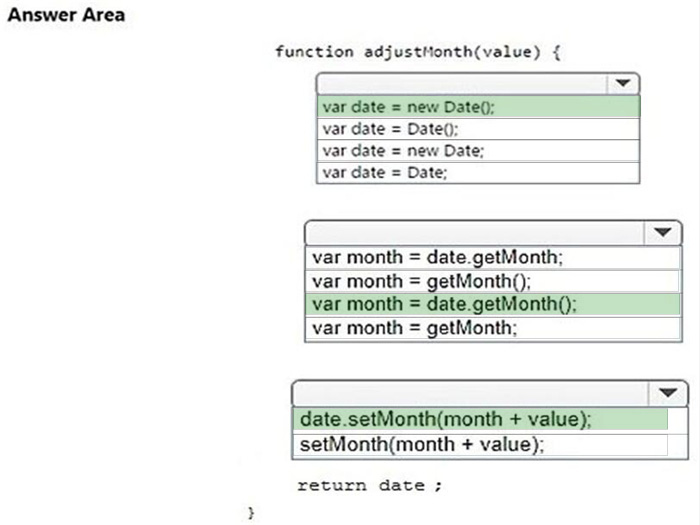Click the third empty combo box field
This screenshot has height=525, width=700.
pyautogui.click(x=471, y=393)
